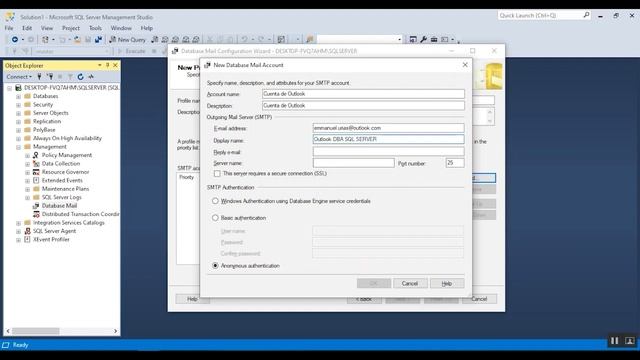Viewport: 640px width, 360px height.
Task: Expand the PolyBase tree node
Action: tap(18, 130)
